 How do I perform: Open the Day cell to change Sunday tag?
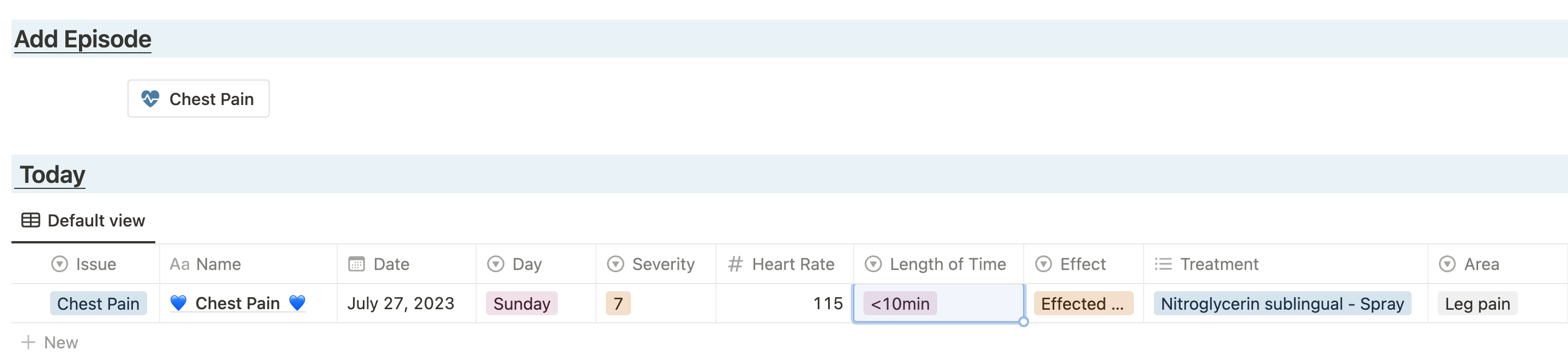pos(520,303)
